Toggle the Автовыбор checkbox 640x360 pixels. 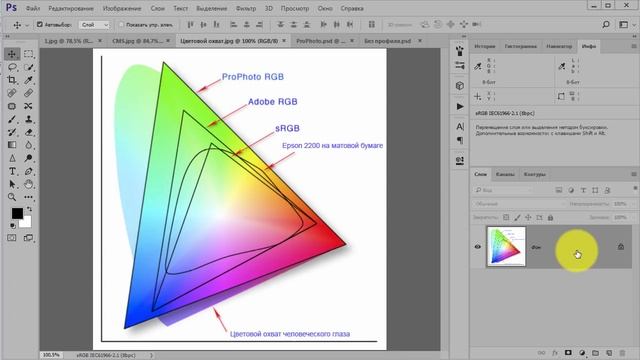(40, 24)
